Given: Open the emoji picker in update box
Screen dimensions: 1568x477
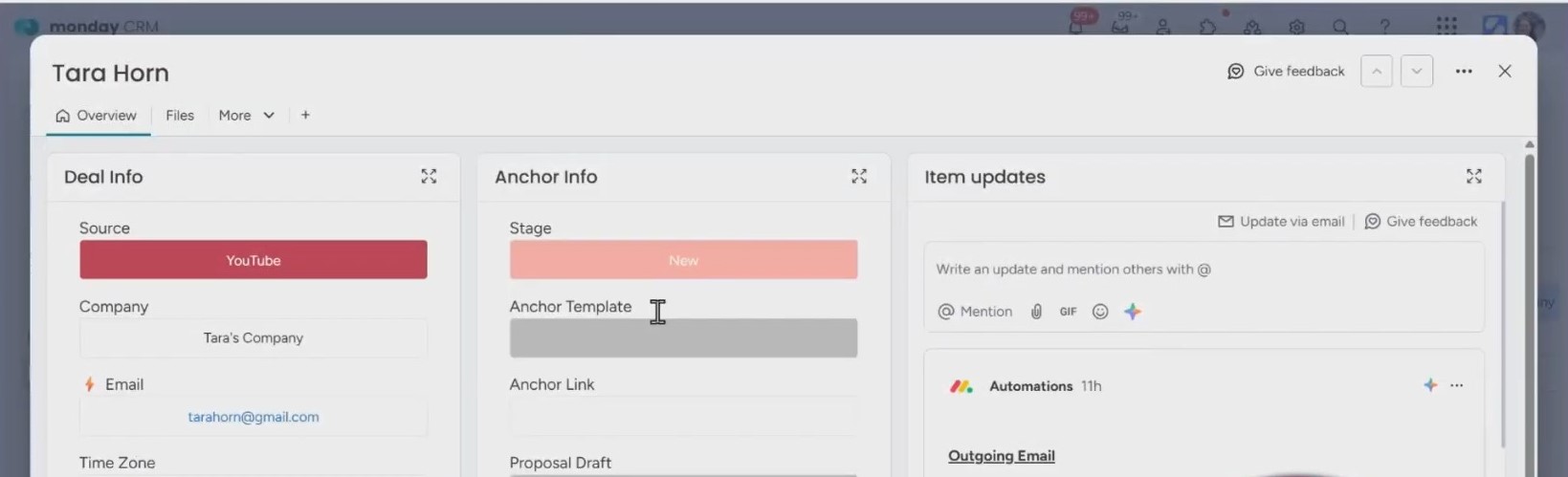Looking at the screenshot, I should (x=1100, y=312).
